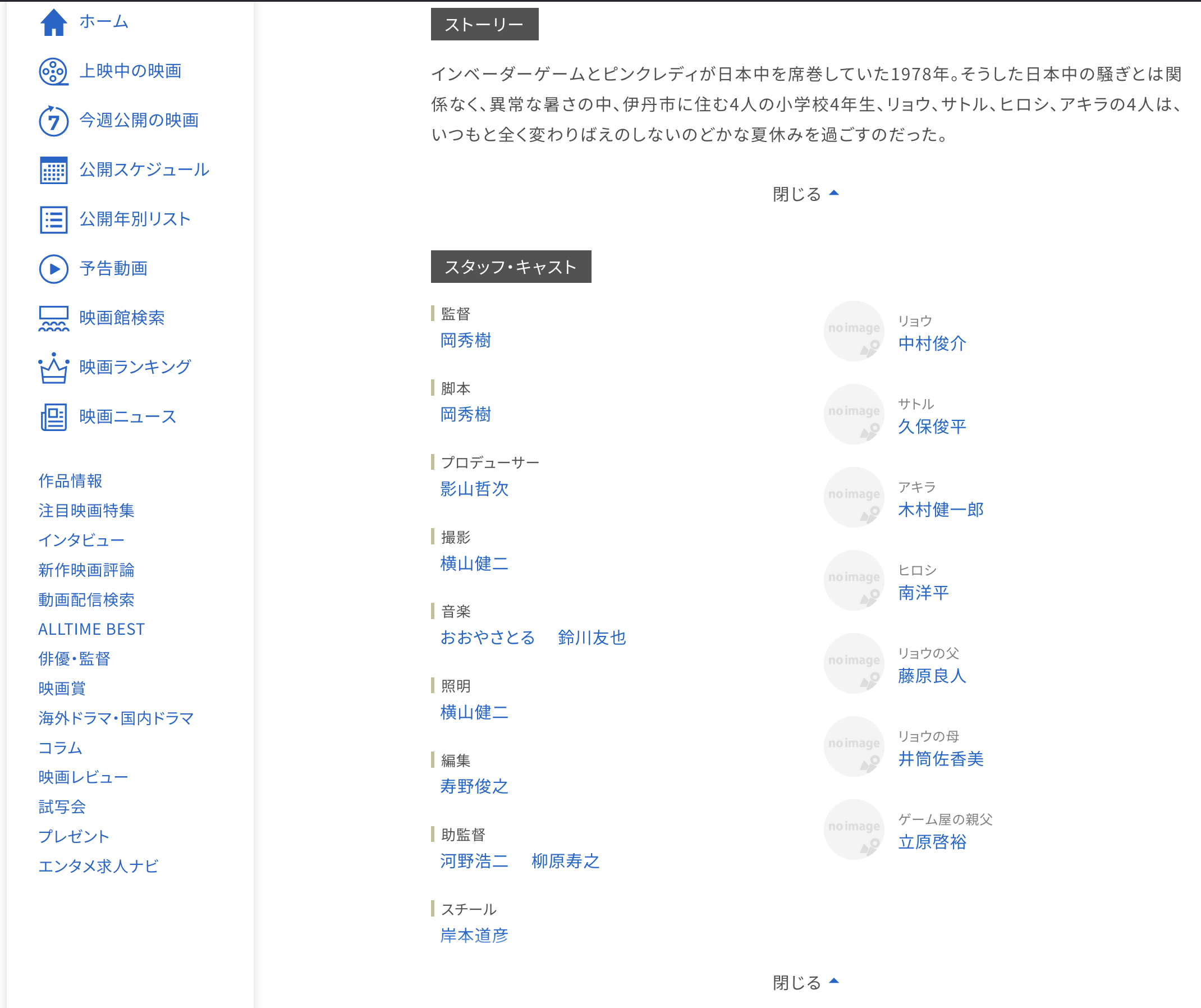This screenshot has height=1008, width=1201.
Task: Click the list icon for 公開年別リスト
Action: click(53, 218)
